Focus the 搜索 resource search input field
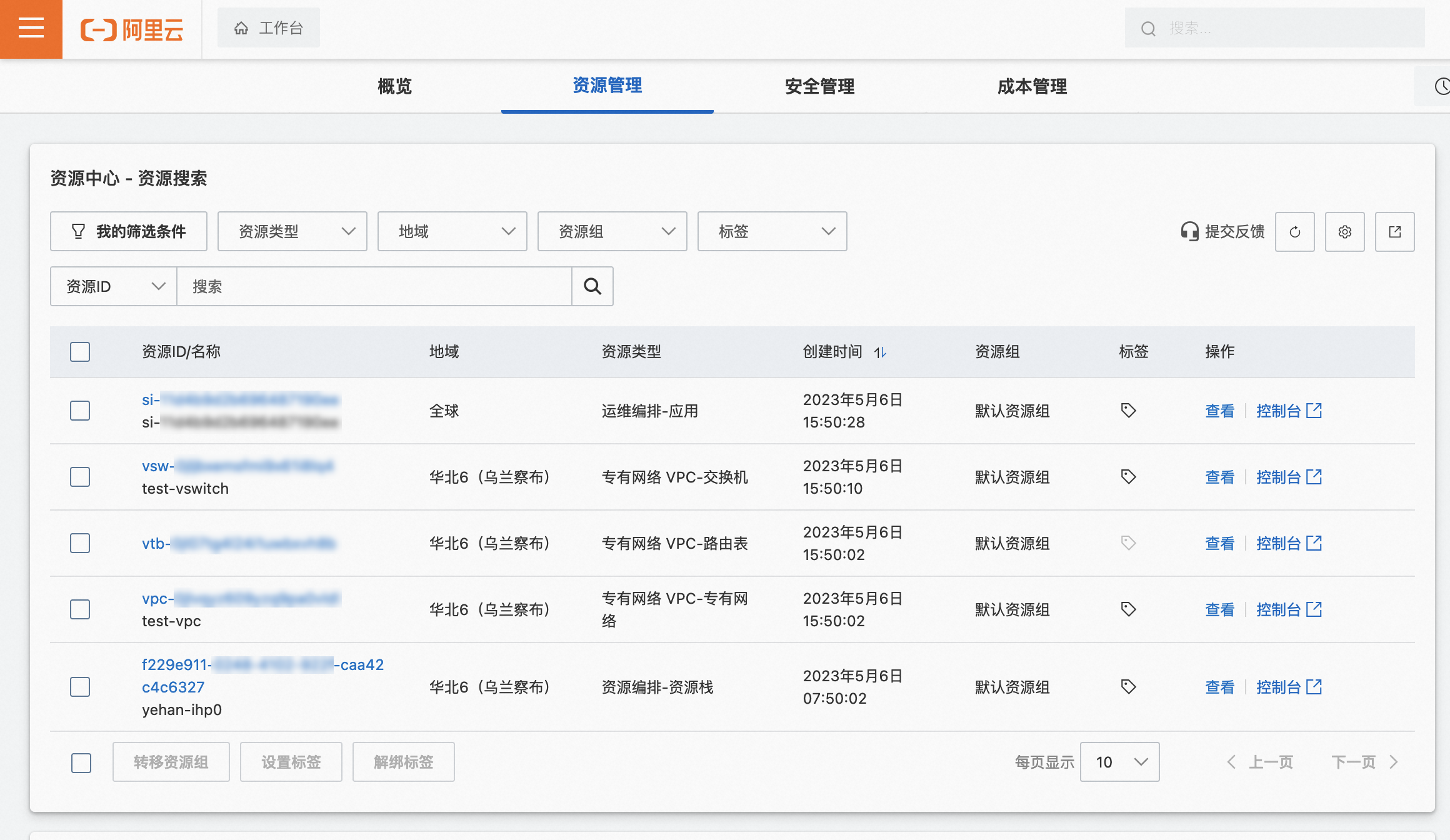Image resolution: width=1450 pixels, height=840 pixels. (x=374, y=286)
